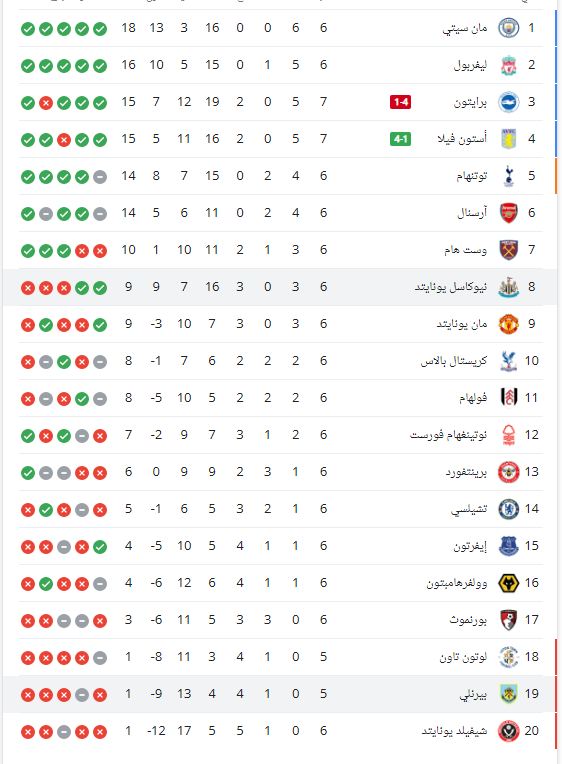Select the Wolverhampton wolf crest icon
The image size is (562, 764).
pos(508,583)
